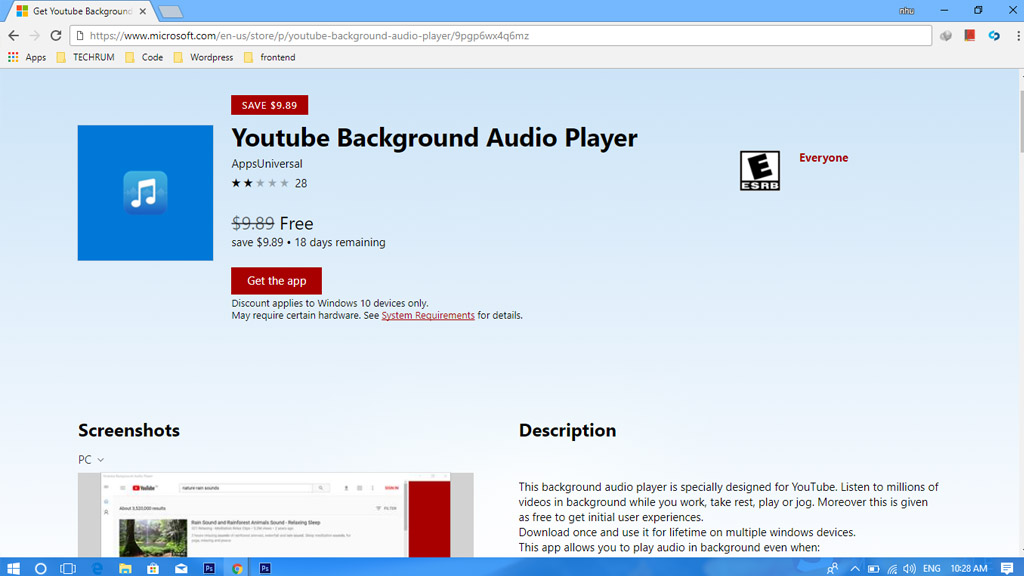Image resolution: width=1024 pixels, height=576 pixels.
Task: Open the Action Center notifications icon
Action: tap(1007, 569)
